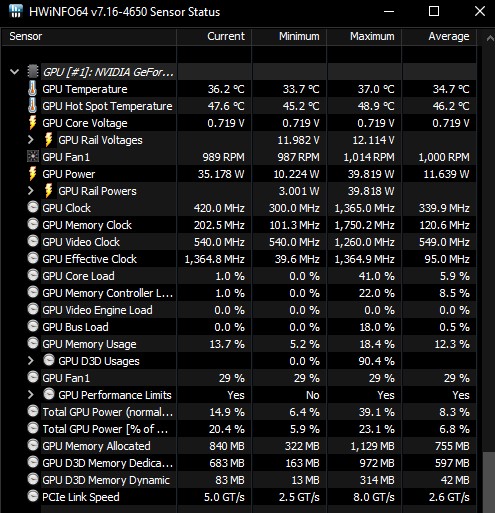Click the fan icon next to GPU Fan1 RPM
The image size is (495, 513).
tap(33, 157)
